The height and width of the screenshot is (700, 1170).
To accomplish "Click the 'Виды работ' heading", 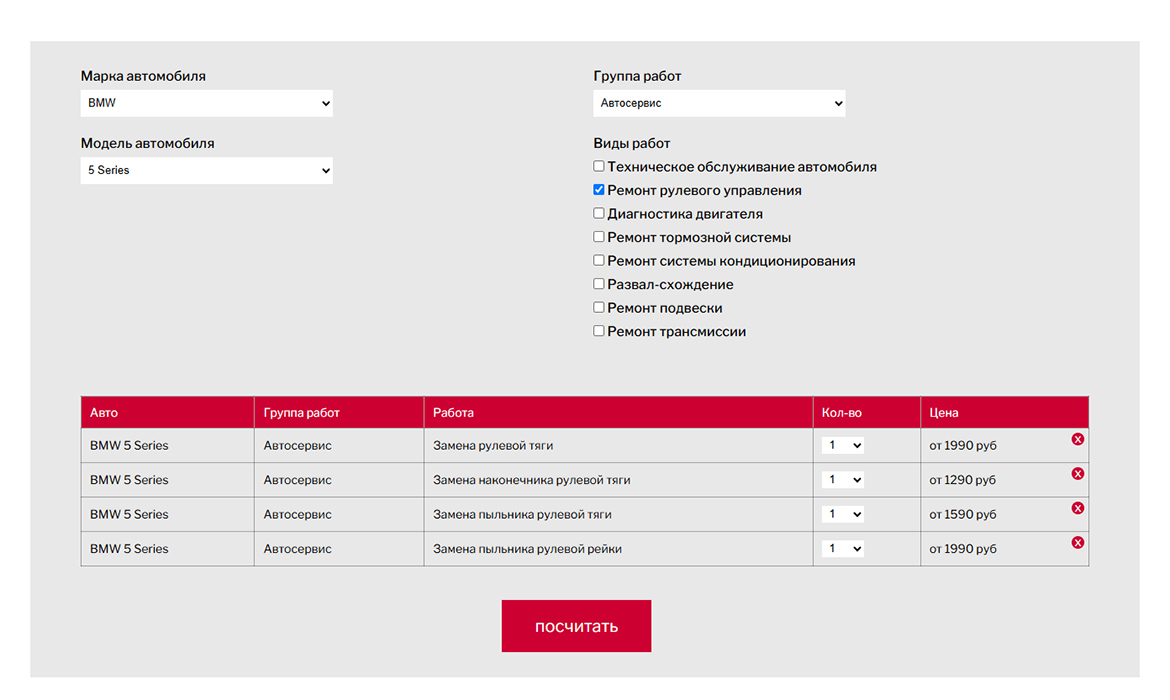I will pos(632,143).
